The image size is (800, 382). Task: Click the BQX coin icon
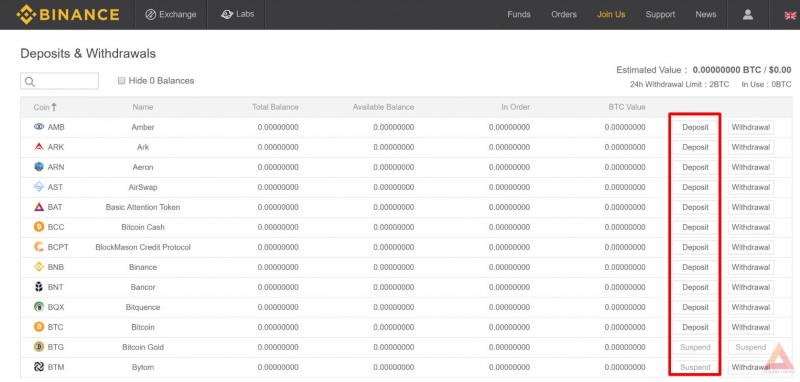pos(39,307)
